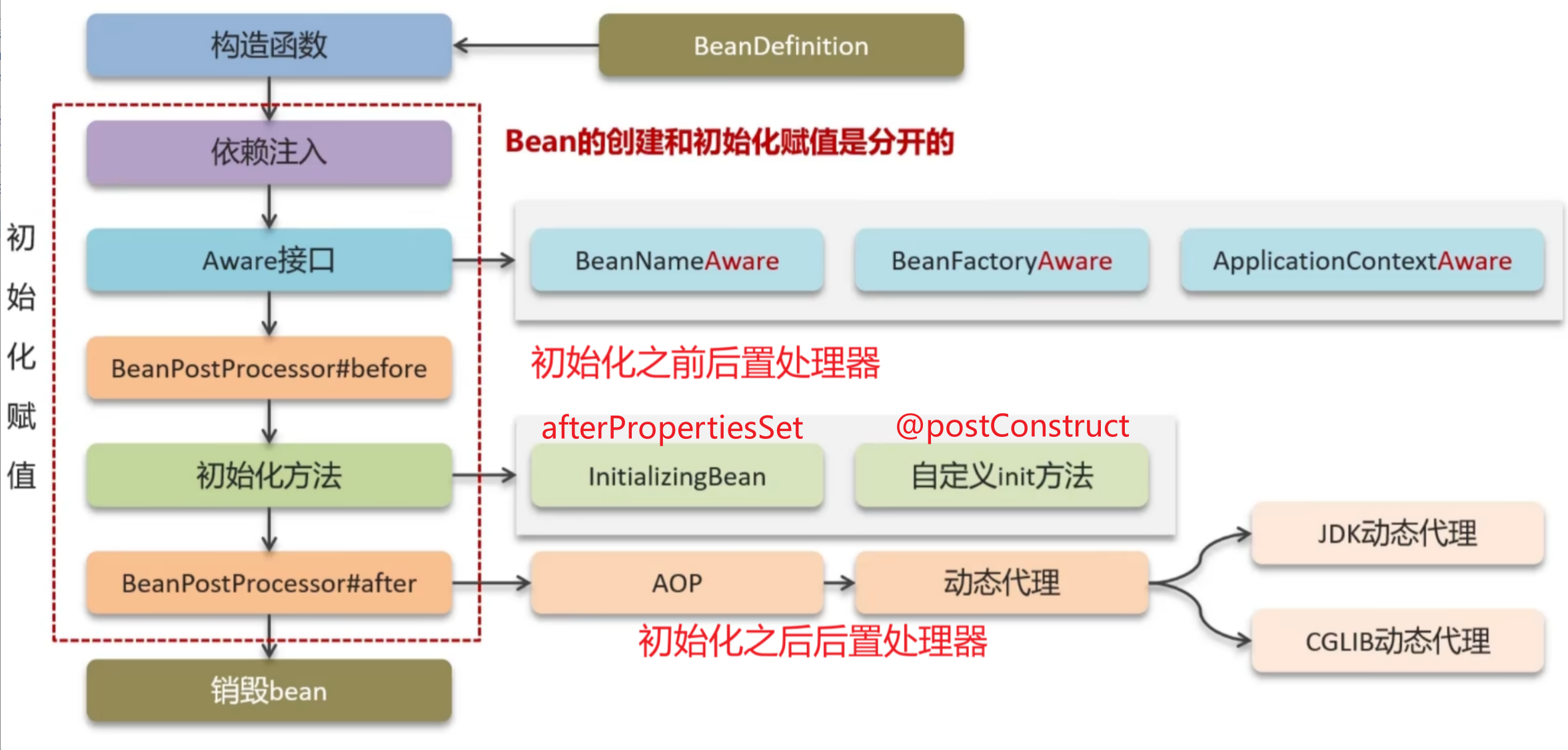The image size is (1568, 750).
Task: Select the InitializingBean box
Action: click(677, 476)
